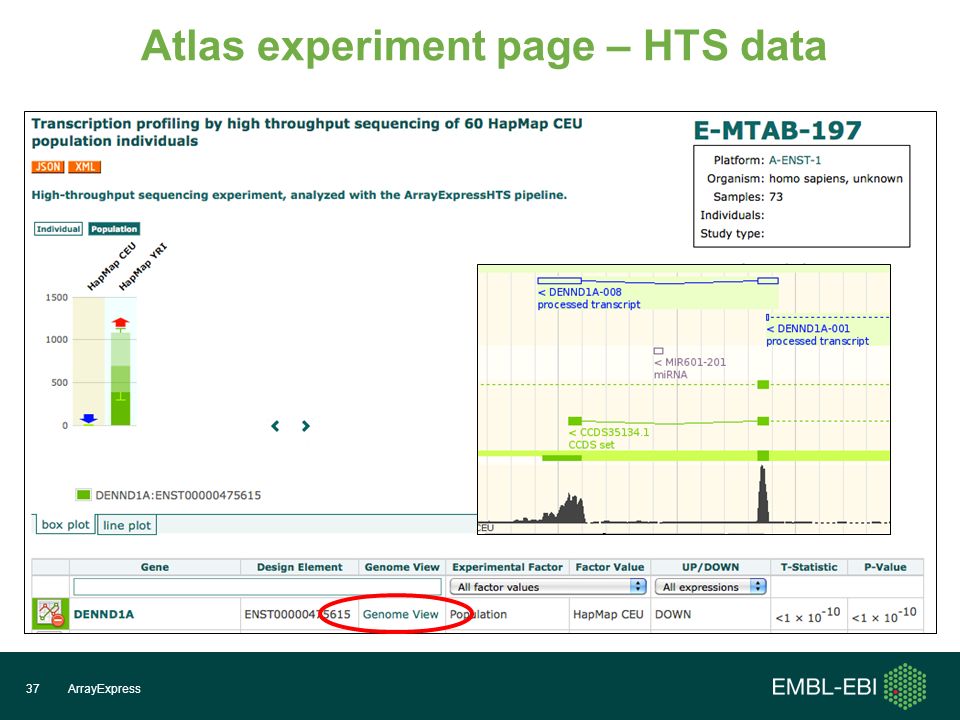The width and height of the screenshot is (960, 720).
Task: Open the DENND1A gene link
Action: [103, 614]
